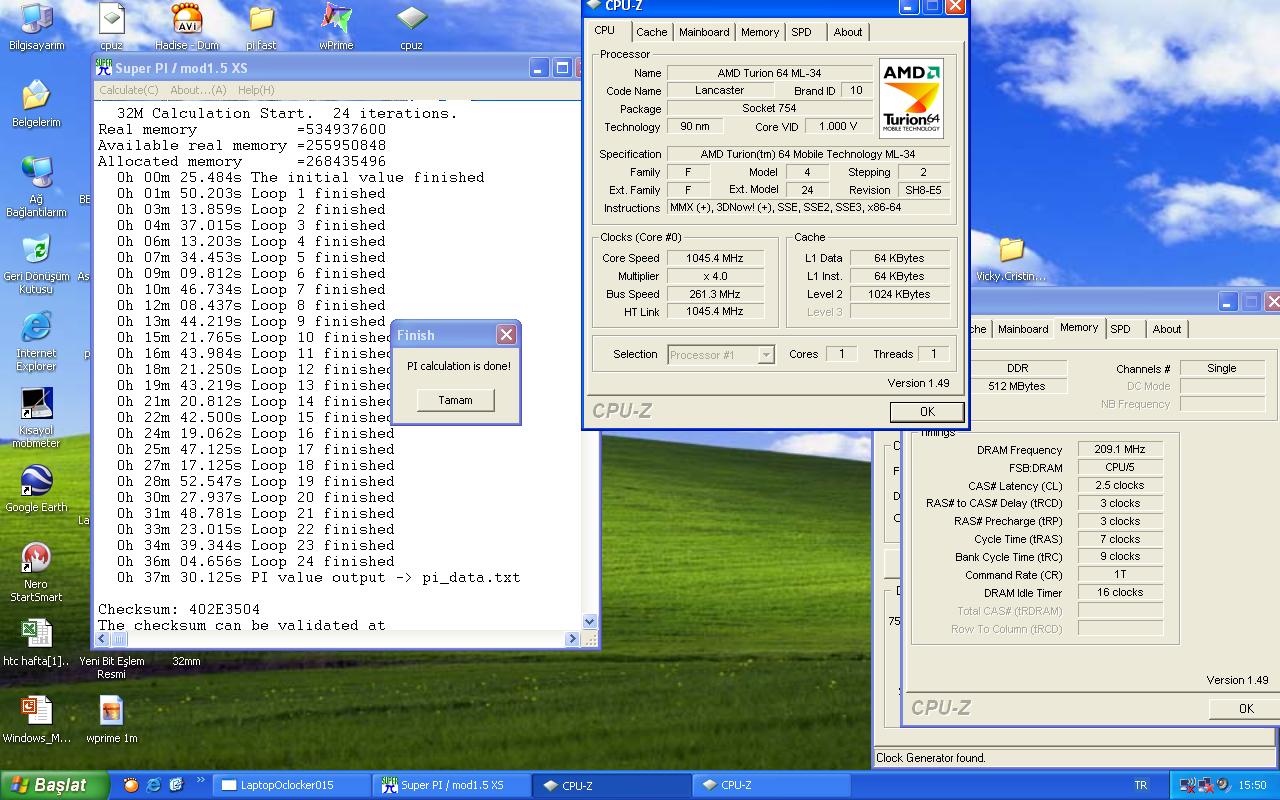Click Core Speed value 1045.4 MHz
Viewport: 1280px width, 800px height.
click(715, 258)
